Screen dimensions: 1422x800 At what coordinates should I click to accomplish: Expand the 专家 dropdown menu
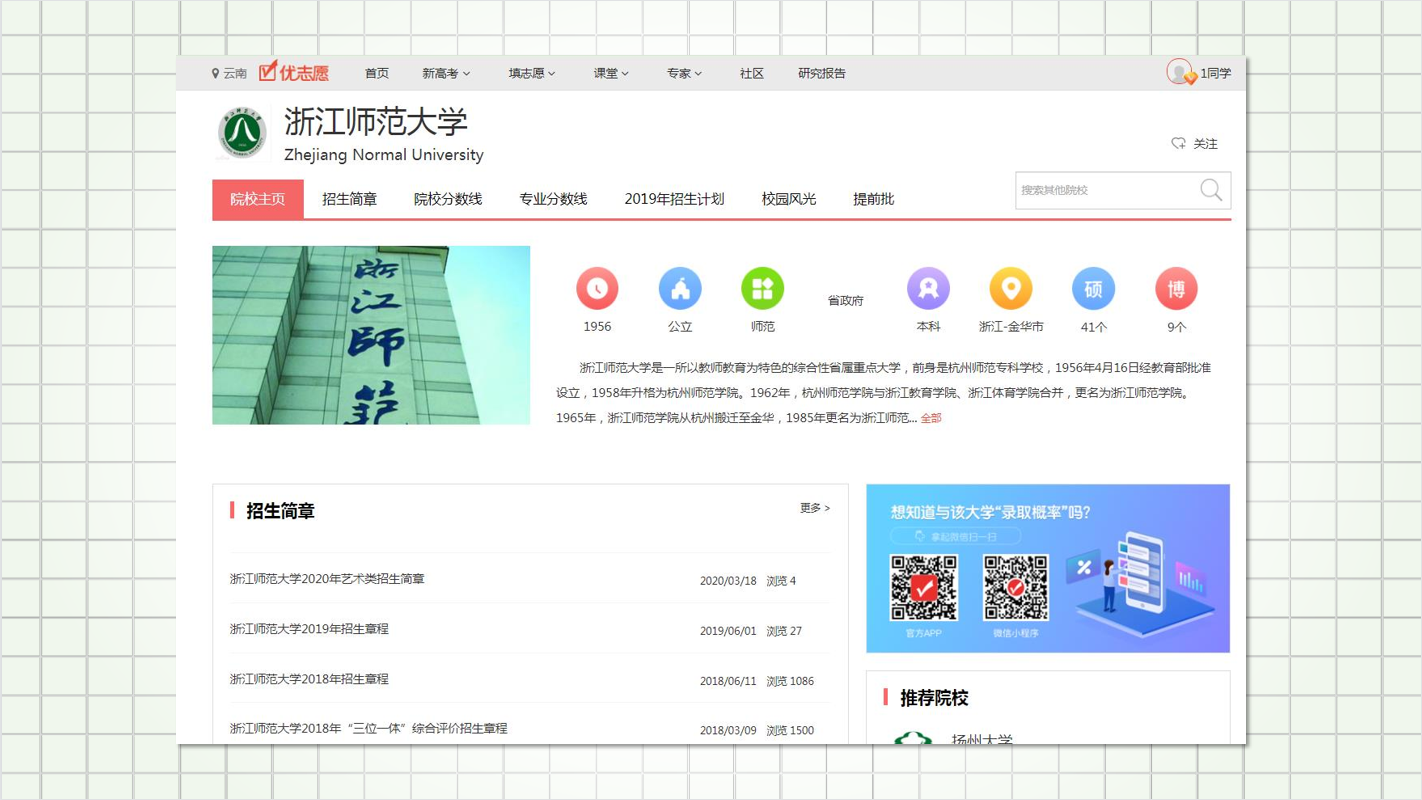point(684,73)
